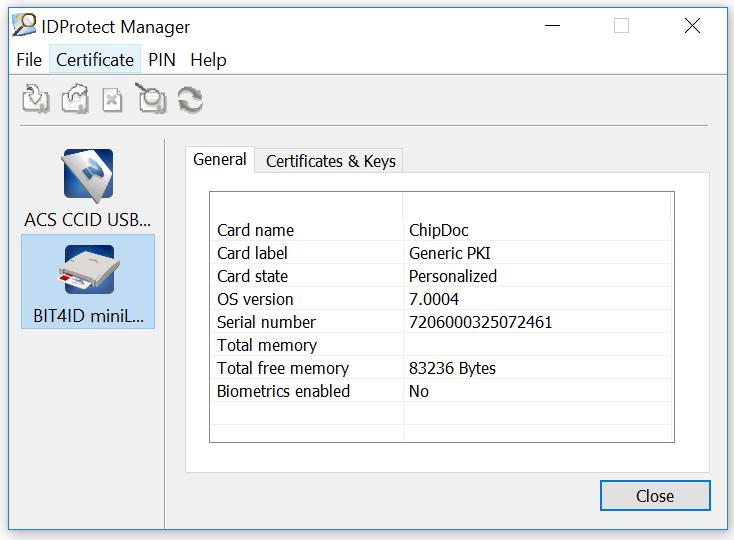
Task: Click the Biometrics No value
Action: click(x=418, y=391)
